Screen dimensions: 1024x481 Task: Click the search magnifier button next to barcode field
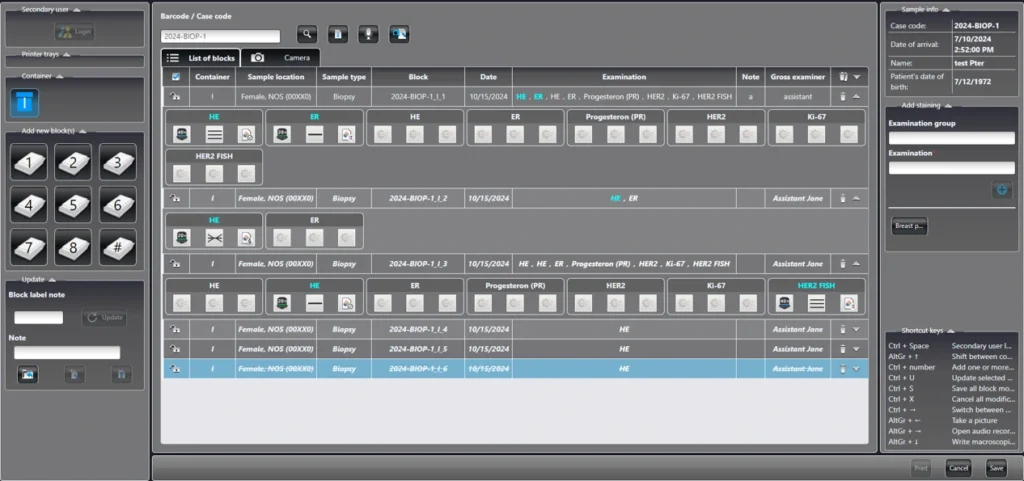307,34
